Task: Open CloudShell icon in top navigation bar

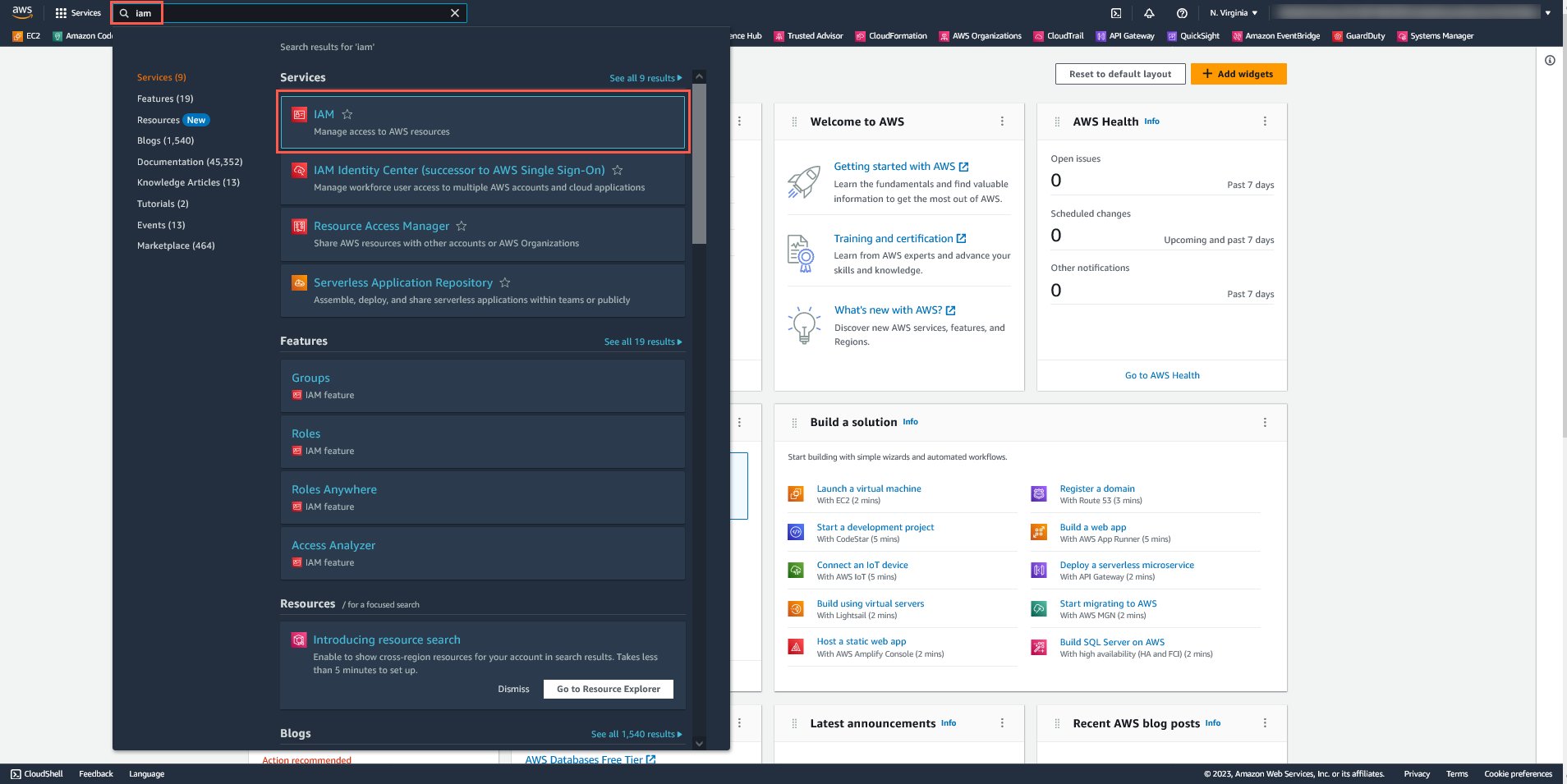Action: coord(1116,13)
